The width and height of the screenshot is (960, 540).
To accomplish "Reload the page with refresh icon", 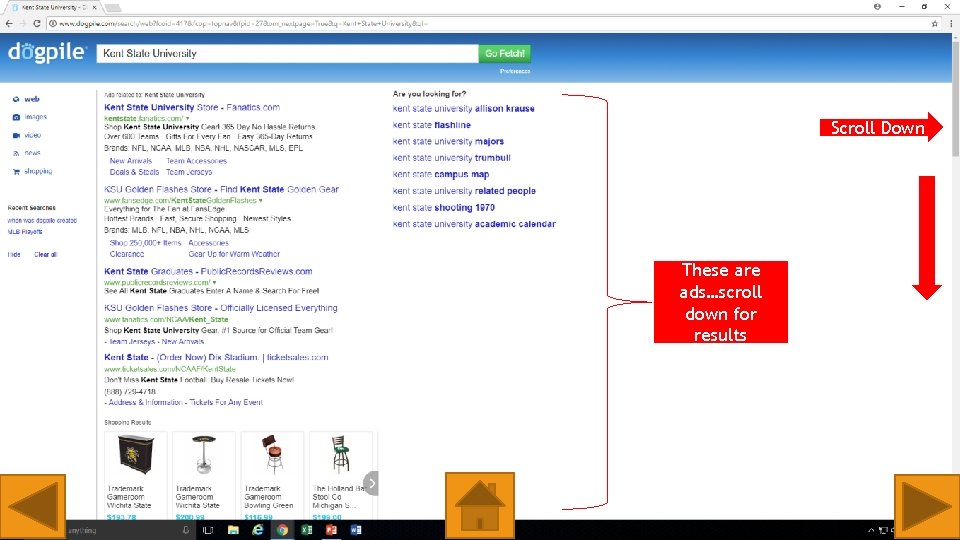I will [x=37, y=23].
